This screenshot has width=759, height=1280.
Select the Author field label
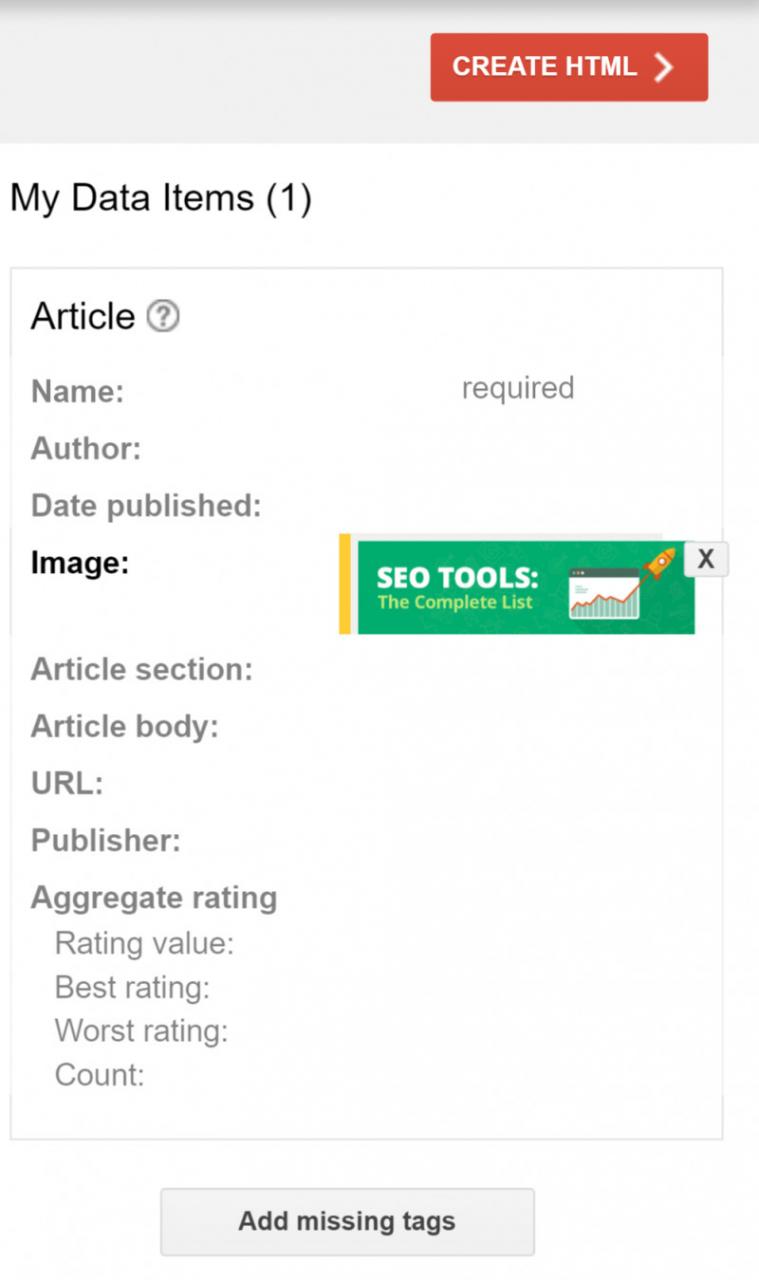click(x=86, y=449)
